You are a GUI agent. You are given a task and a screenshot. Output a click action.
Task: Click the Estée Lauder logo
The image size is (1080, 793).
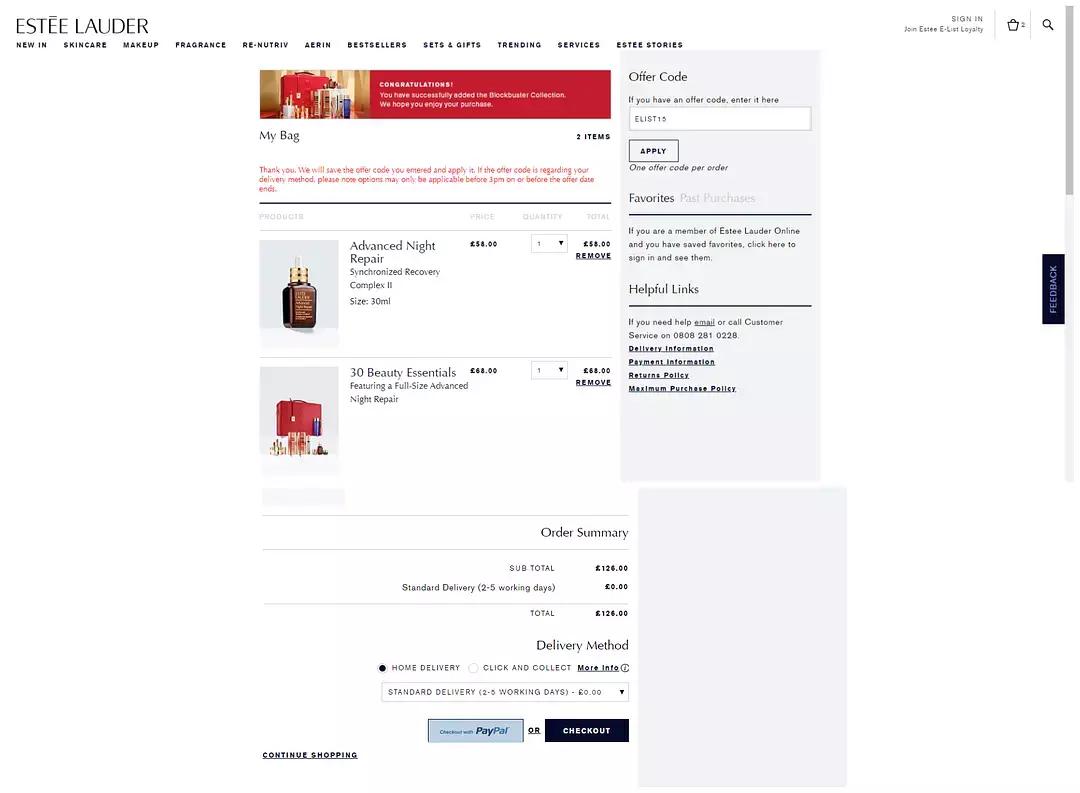[82, 26]
